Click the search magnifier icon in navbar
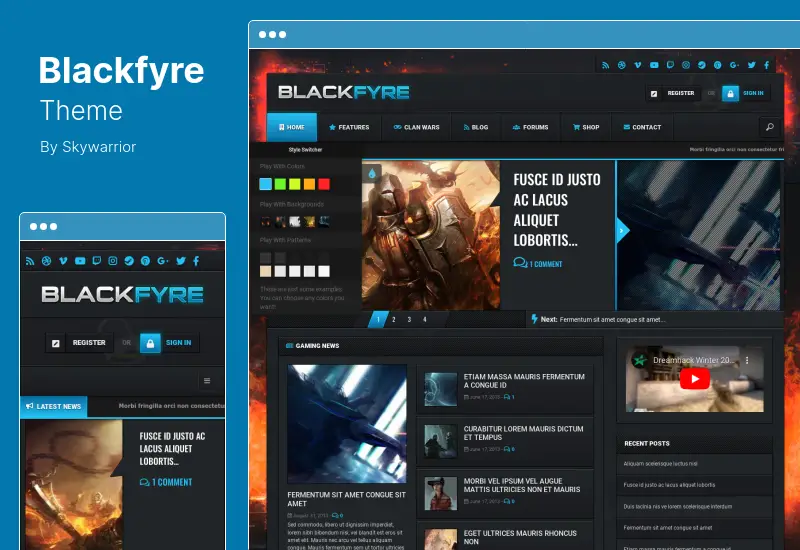 (x=769, y=127)
